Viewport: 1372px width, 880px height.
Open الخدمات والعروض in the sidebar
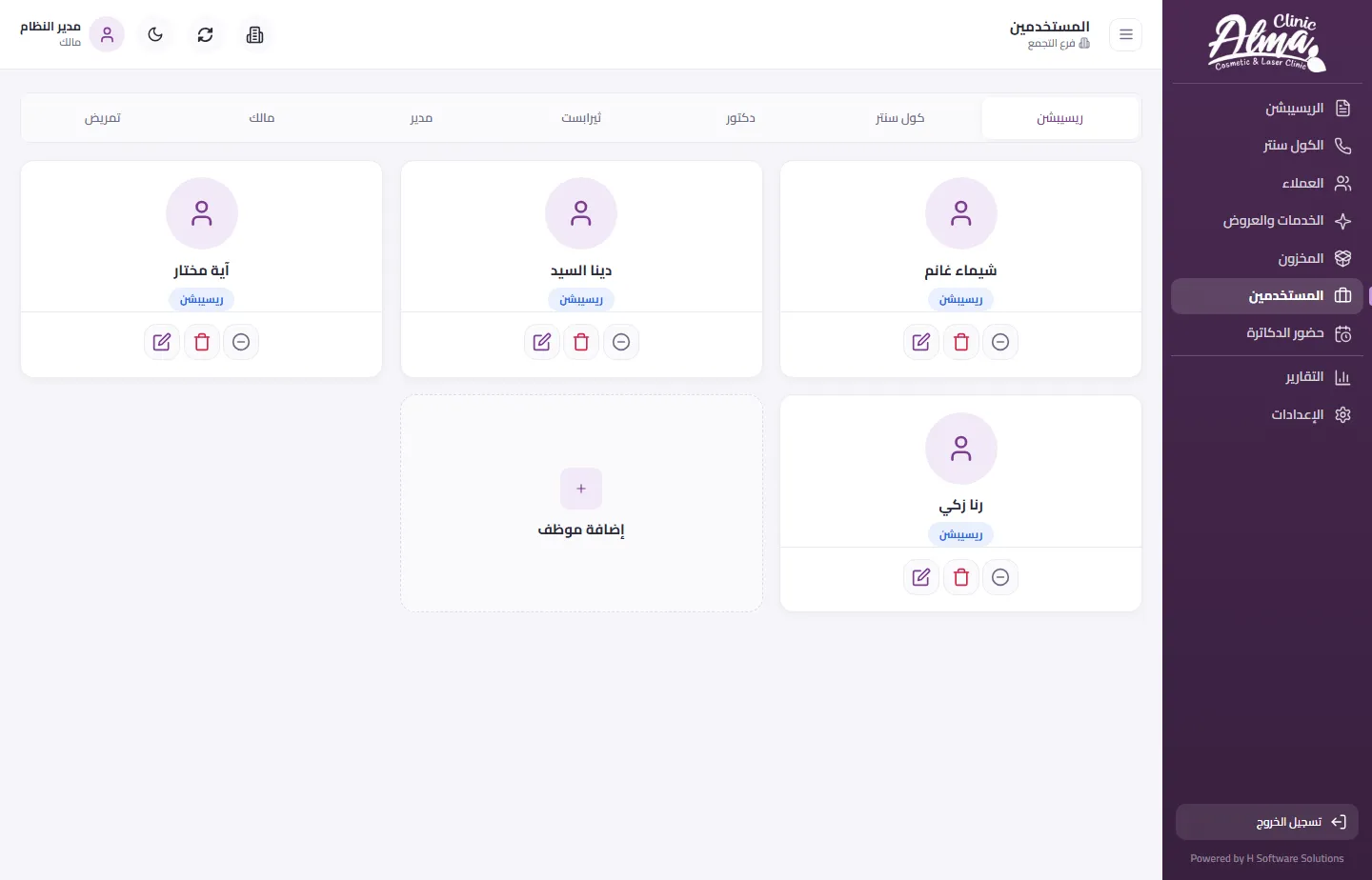pos(1267,221)
